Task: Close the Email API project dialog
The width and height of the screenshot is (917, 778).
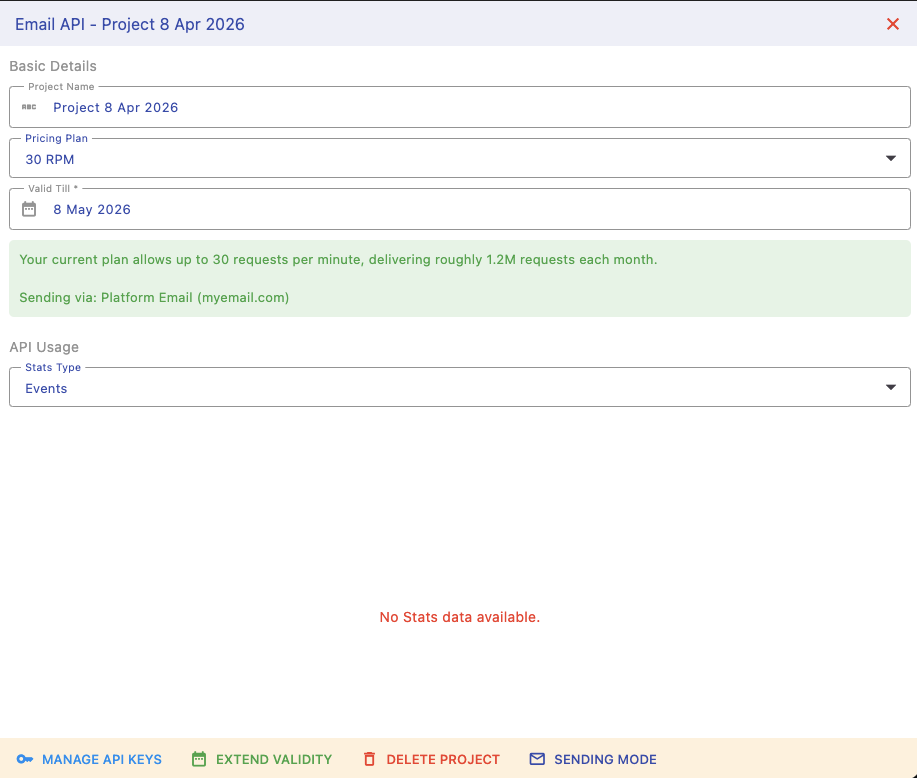Action: point(893,24)
